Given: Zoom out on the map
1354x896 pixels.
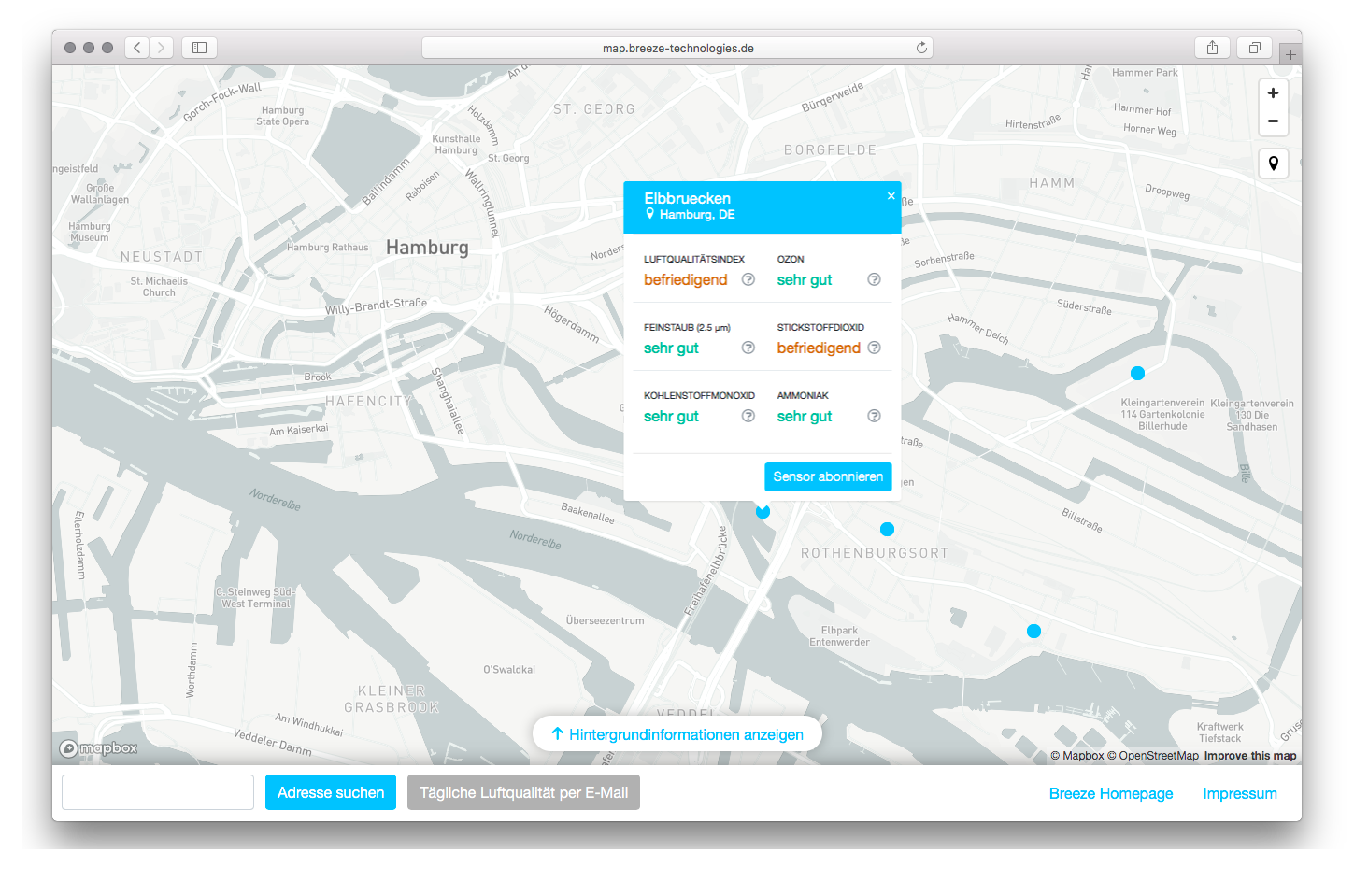Looking at the screenshot, I should pos(1273,121).
